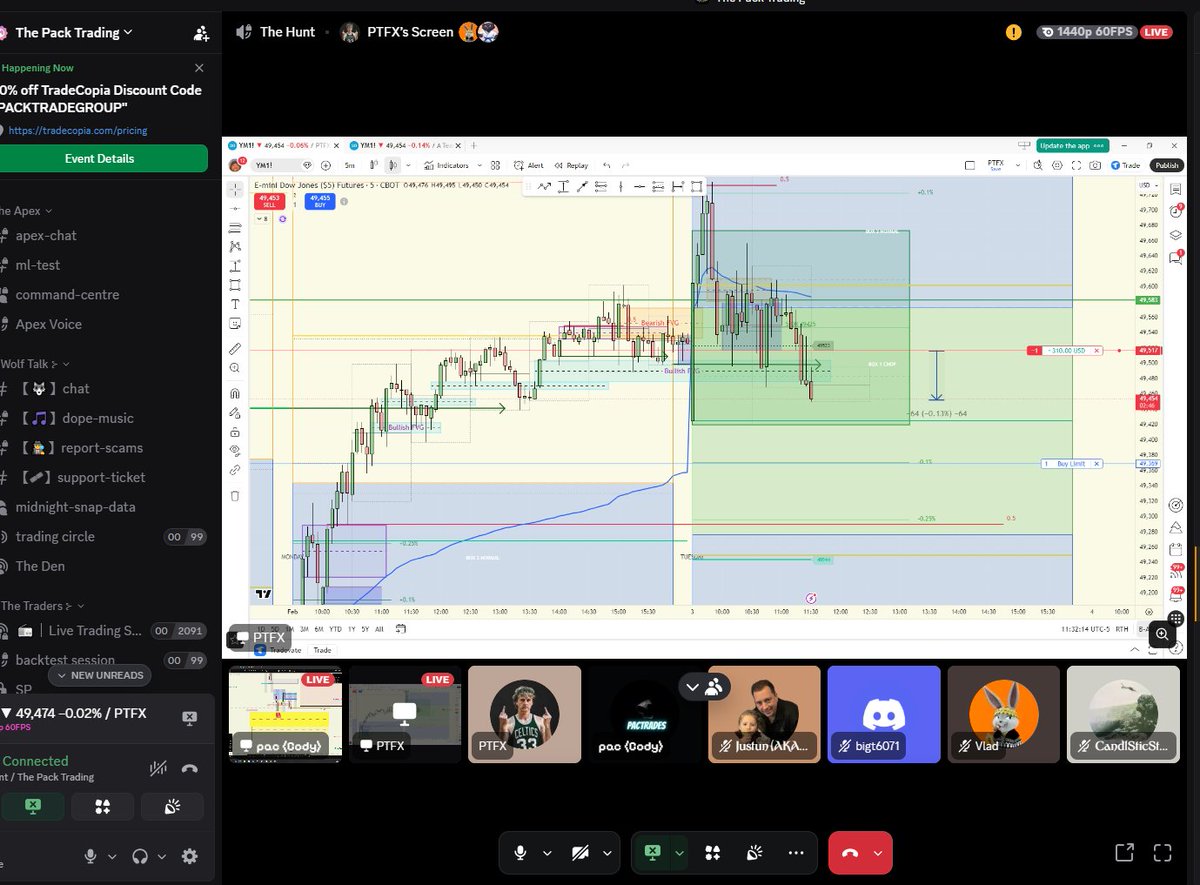Mute microphone in bottom call controls
The width and height of the screenshot is (1200, 885).
(x=519, y=853)
